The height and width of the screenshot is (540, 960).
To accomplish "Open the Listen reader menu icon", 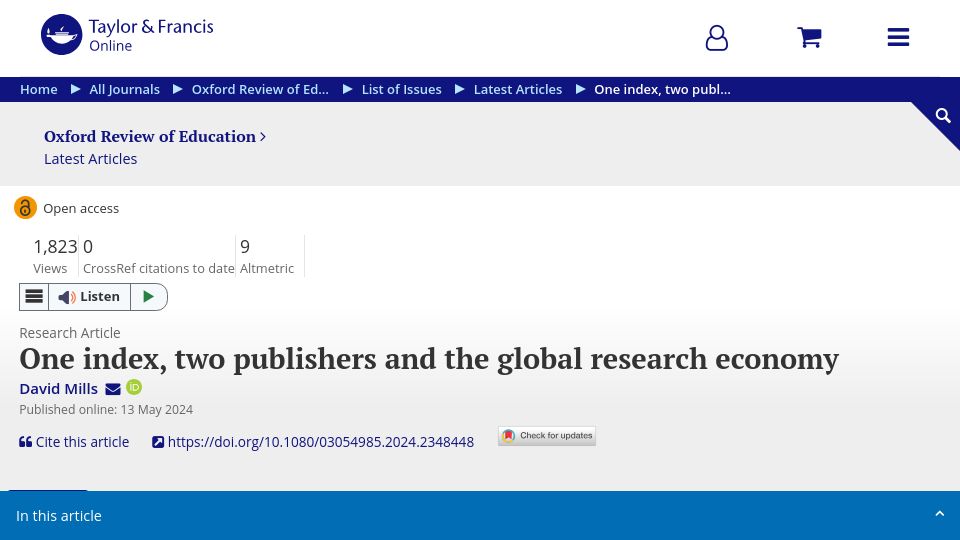I will coord(34,297).
